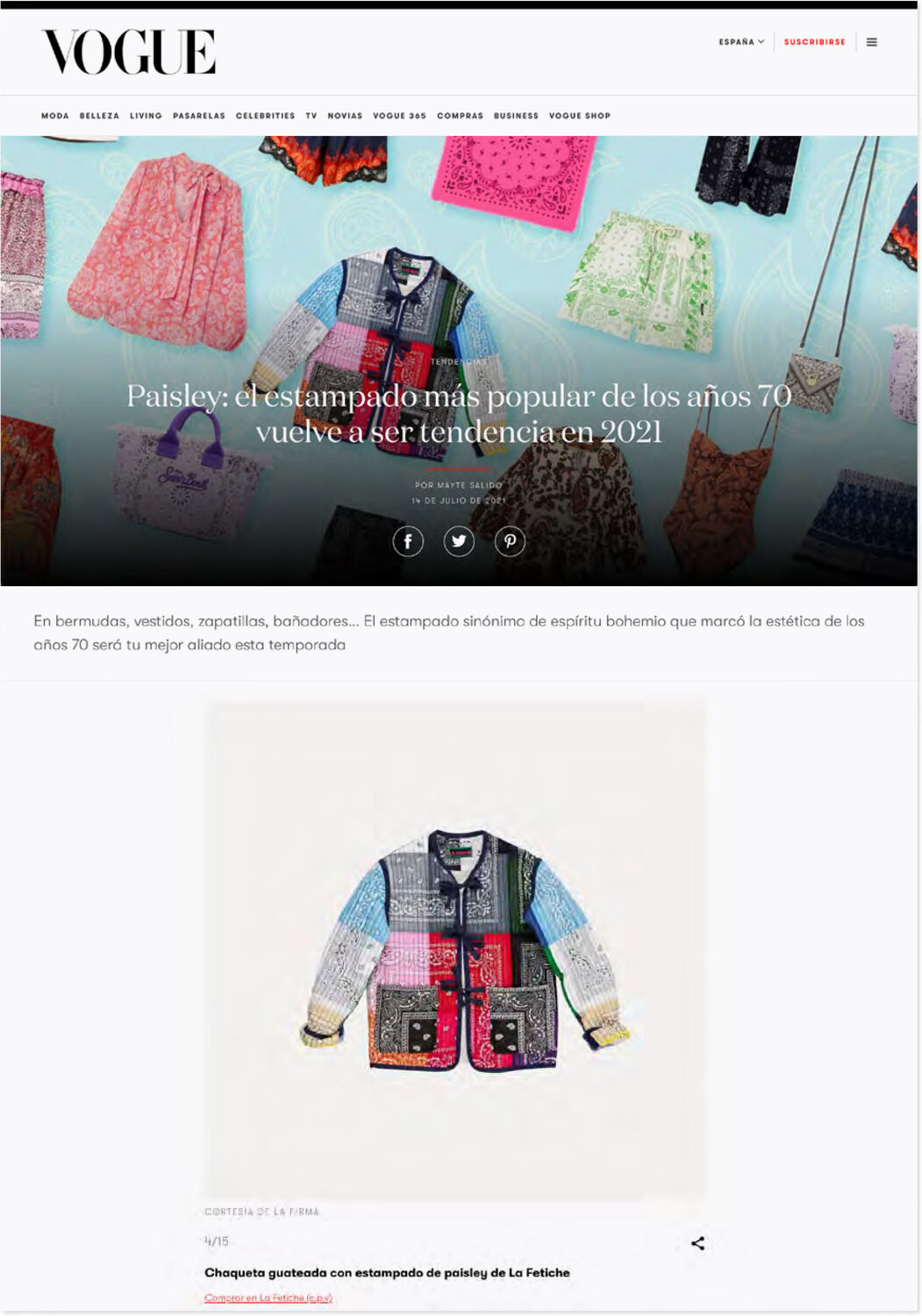Click the Tendencias category label
The image size is (922, 1316).
pyautogui.click(x=459, y=361)
